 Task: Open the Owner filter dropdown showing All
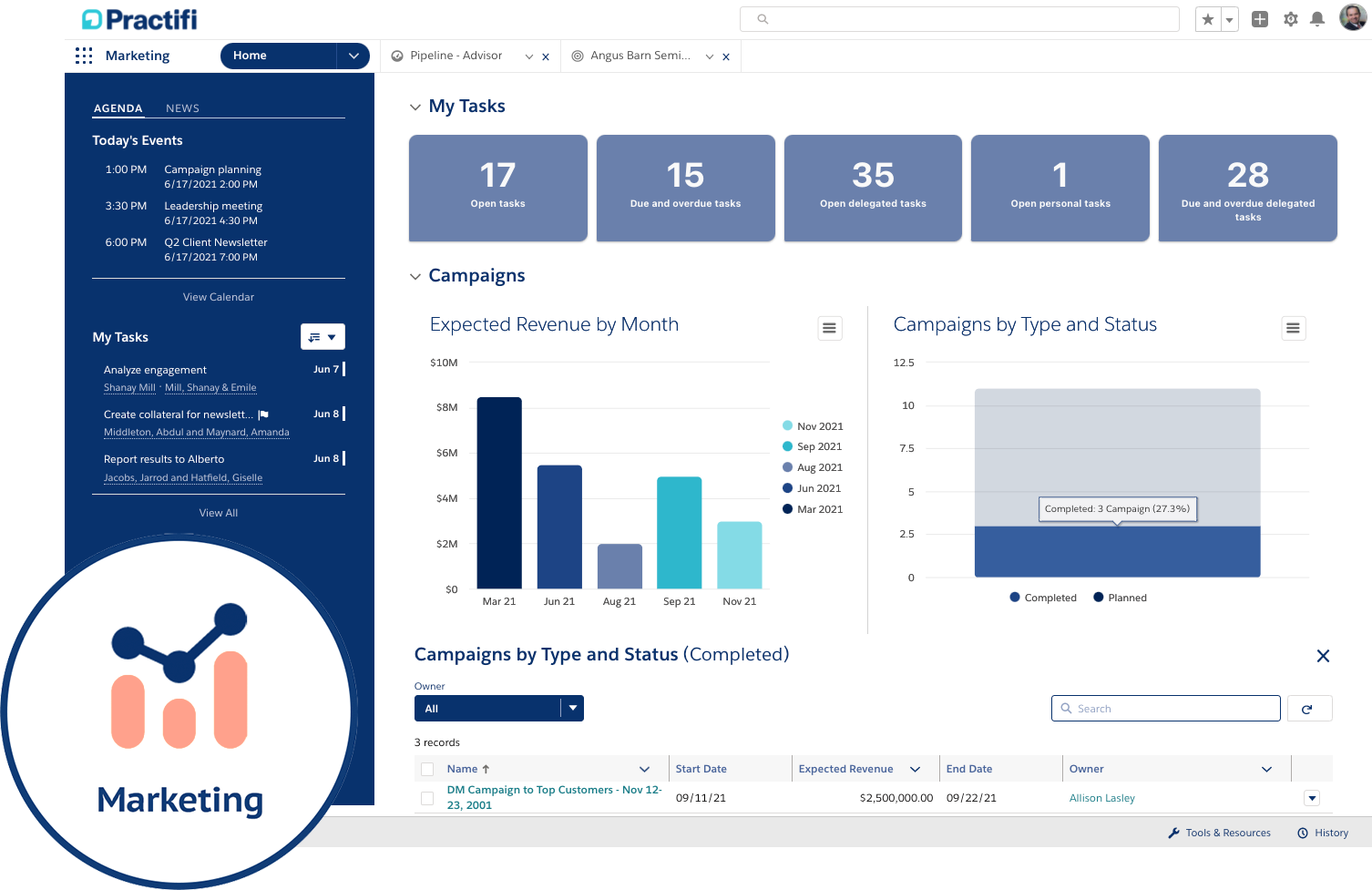(498, 708)
